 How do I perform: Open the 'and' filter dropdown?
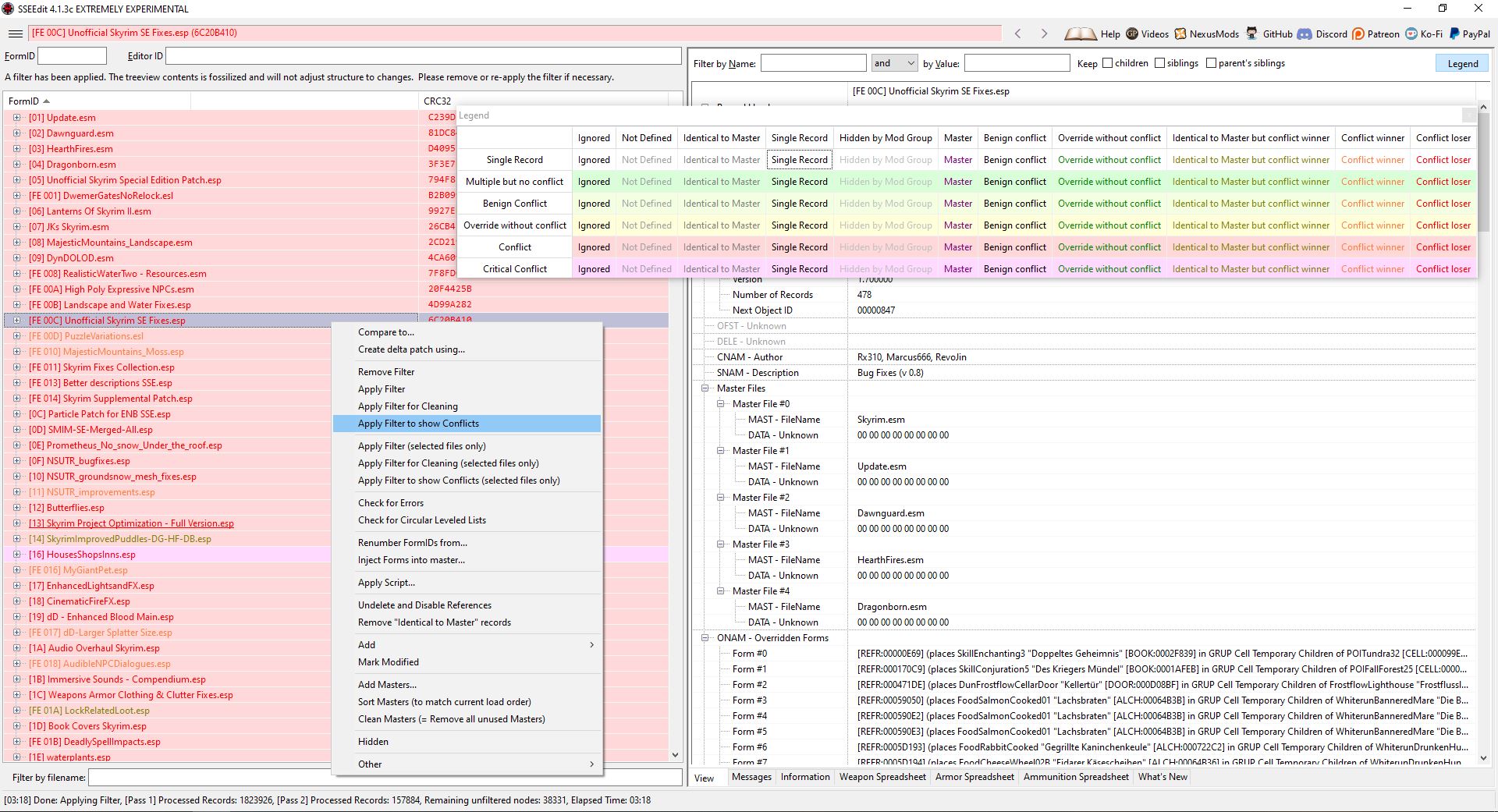[894, 63]
